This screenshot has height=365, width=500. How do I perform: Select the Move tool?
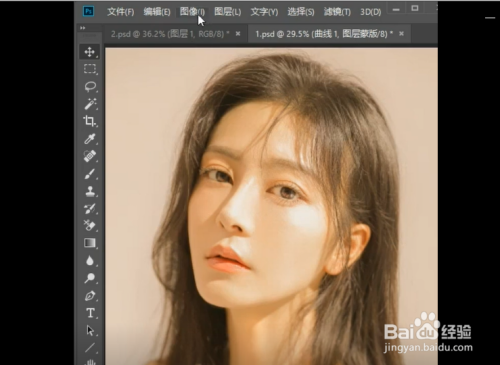pyautogui.click(x=89, y=52)
